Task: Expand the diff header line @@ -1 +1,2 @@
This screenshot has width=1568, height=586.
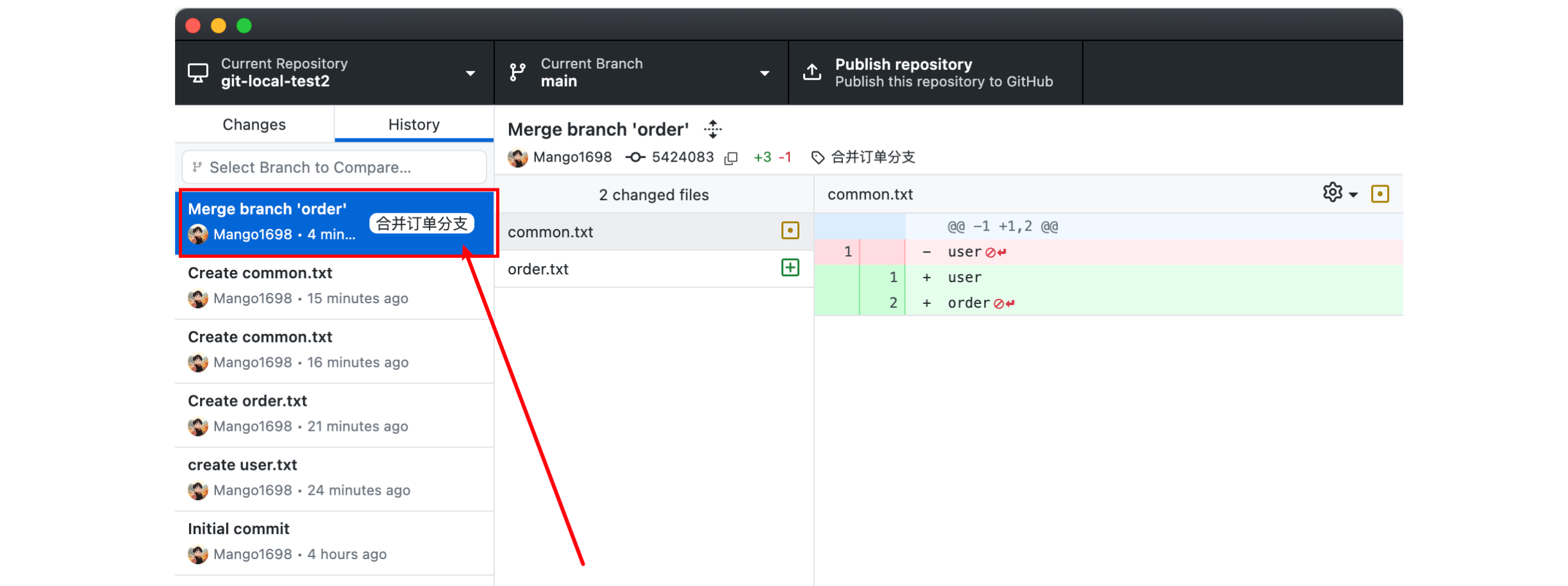Action: (860, 226)
